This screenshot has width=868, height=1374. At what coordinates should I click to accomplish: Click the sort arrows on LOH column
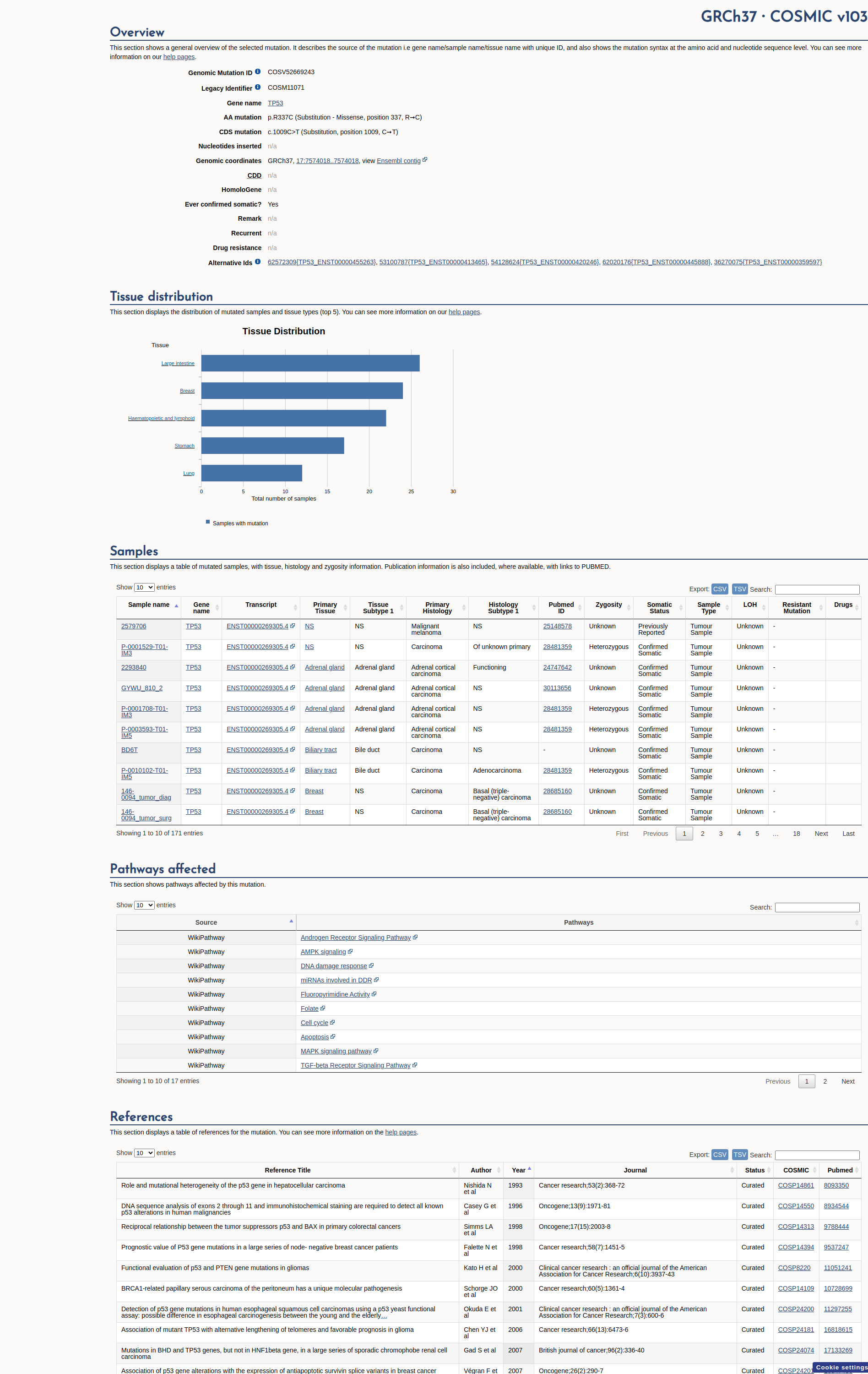tap(764, 608)
